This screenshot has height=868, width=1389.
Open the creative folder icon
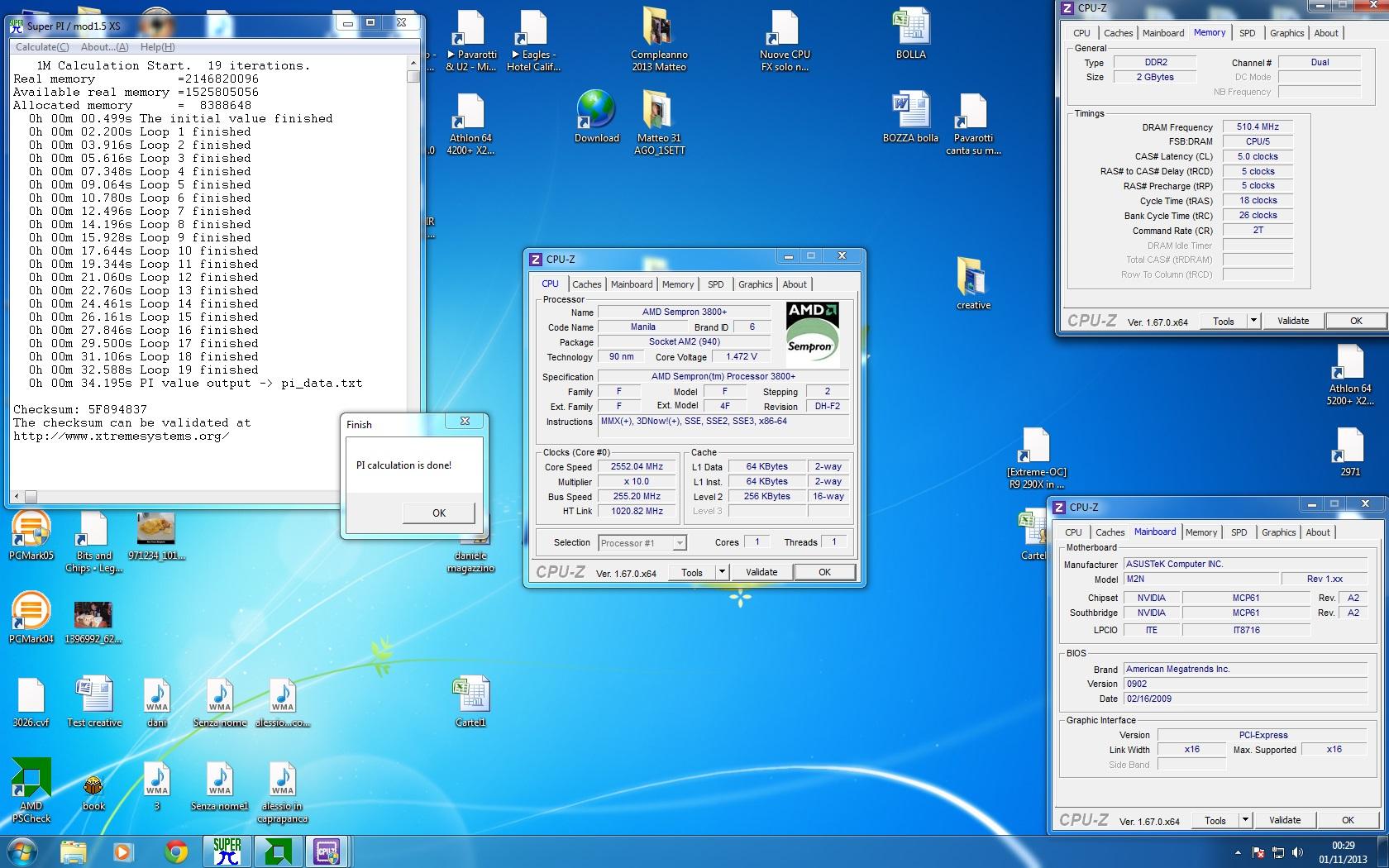coord(973,283)
